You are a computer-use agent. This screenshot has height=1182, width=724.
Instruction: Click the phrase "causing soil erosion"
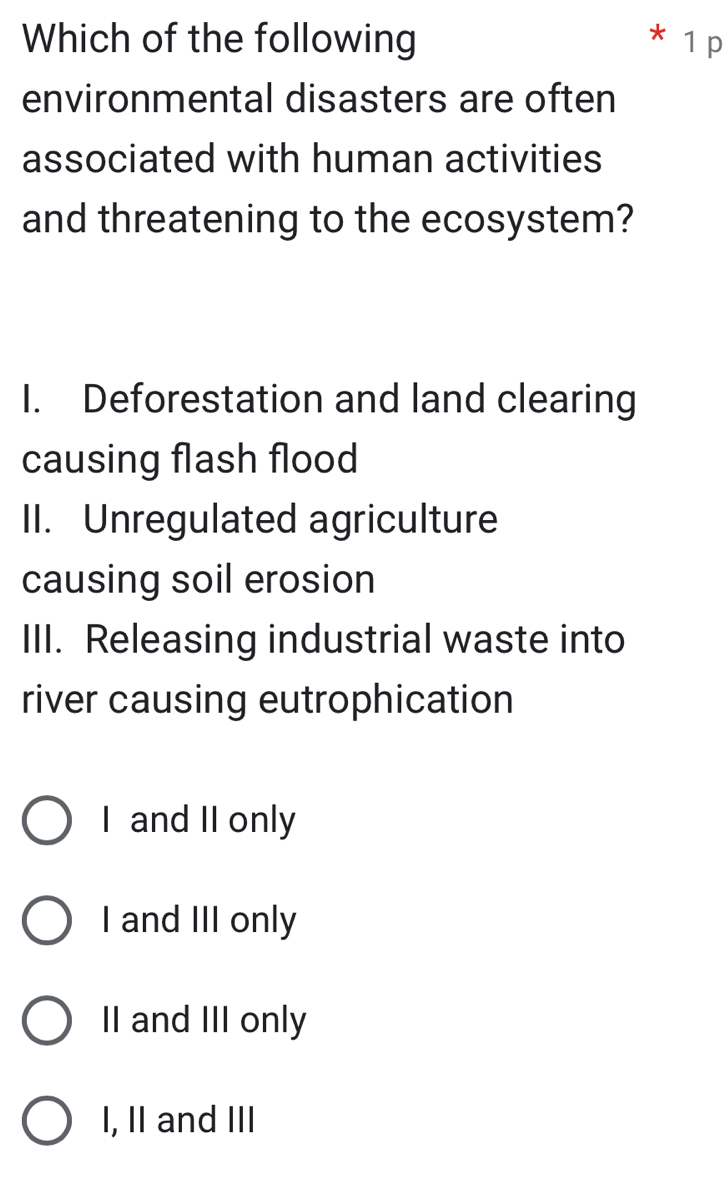pos(198,580)
